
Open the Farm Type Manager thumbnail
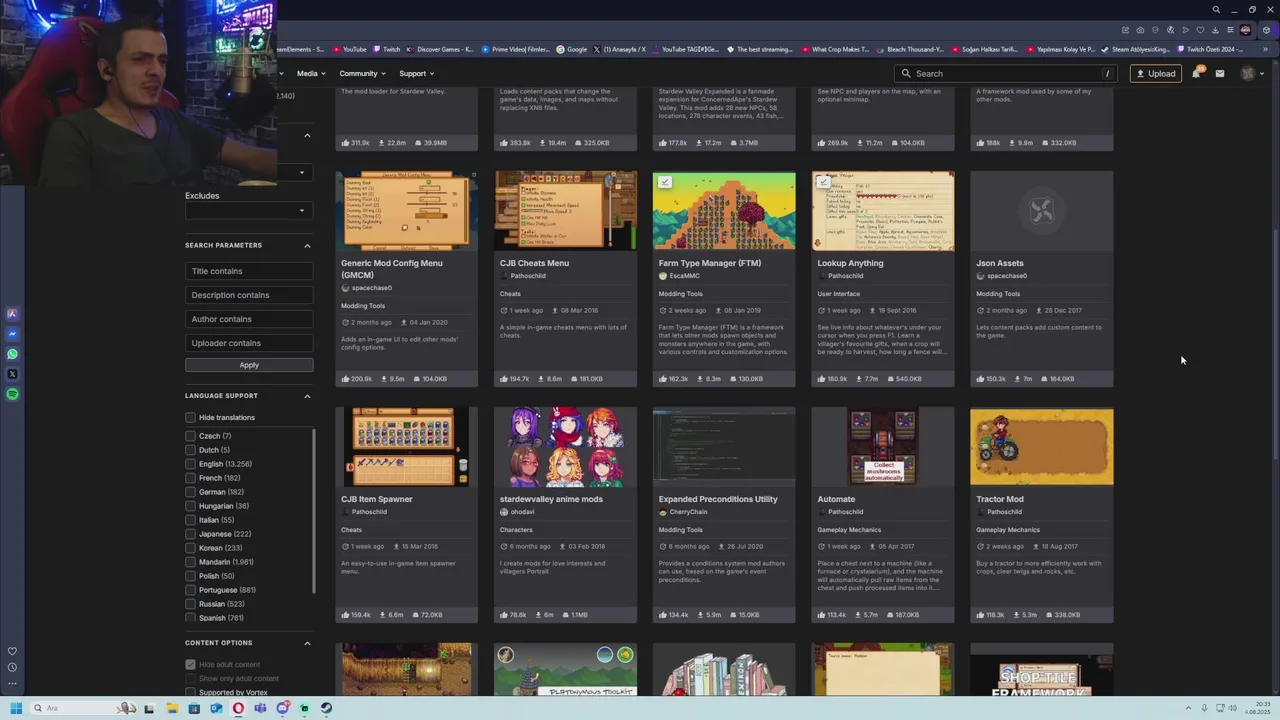[724, 210]
